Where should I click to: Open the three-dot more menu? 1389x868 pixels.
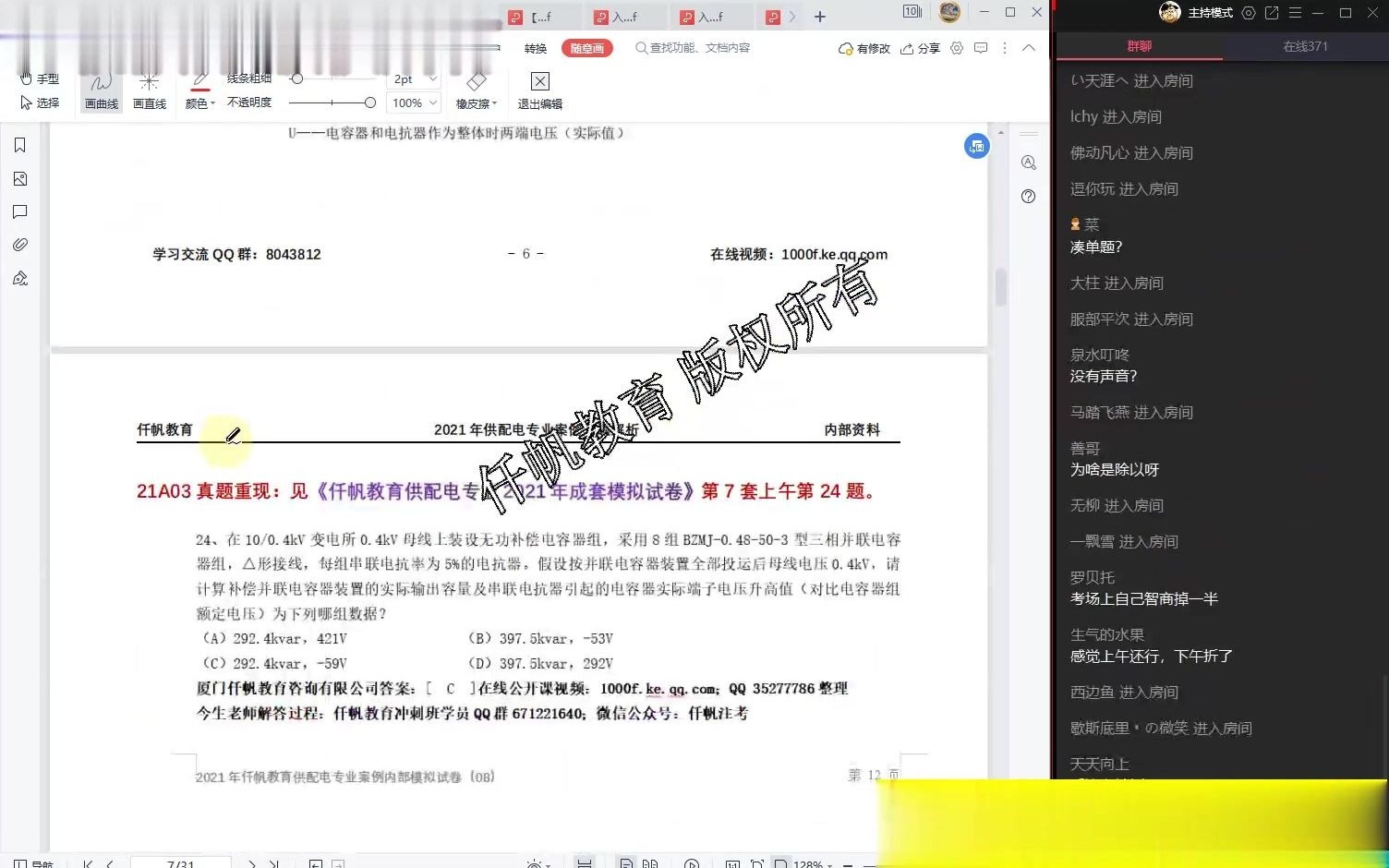pyautogui.click(x=1005, y=48)
